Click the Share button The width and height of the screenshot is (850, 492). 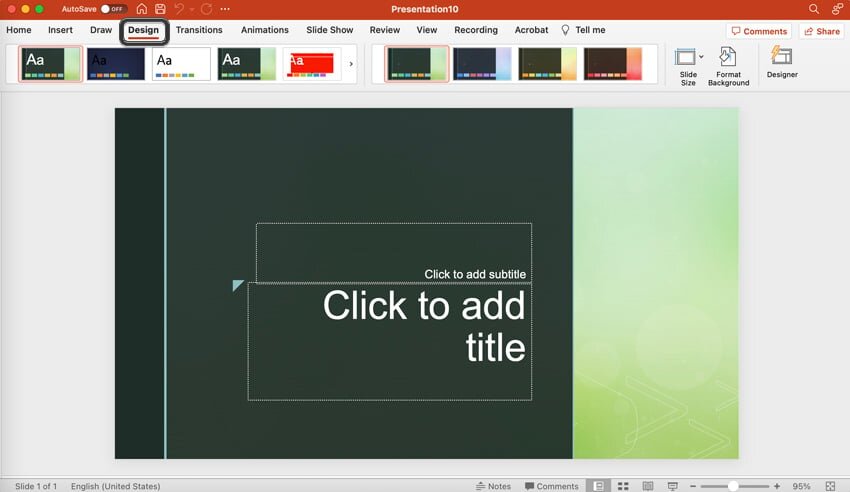pos(821,31)
